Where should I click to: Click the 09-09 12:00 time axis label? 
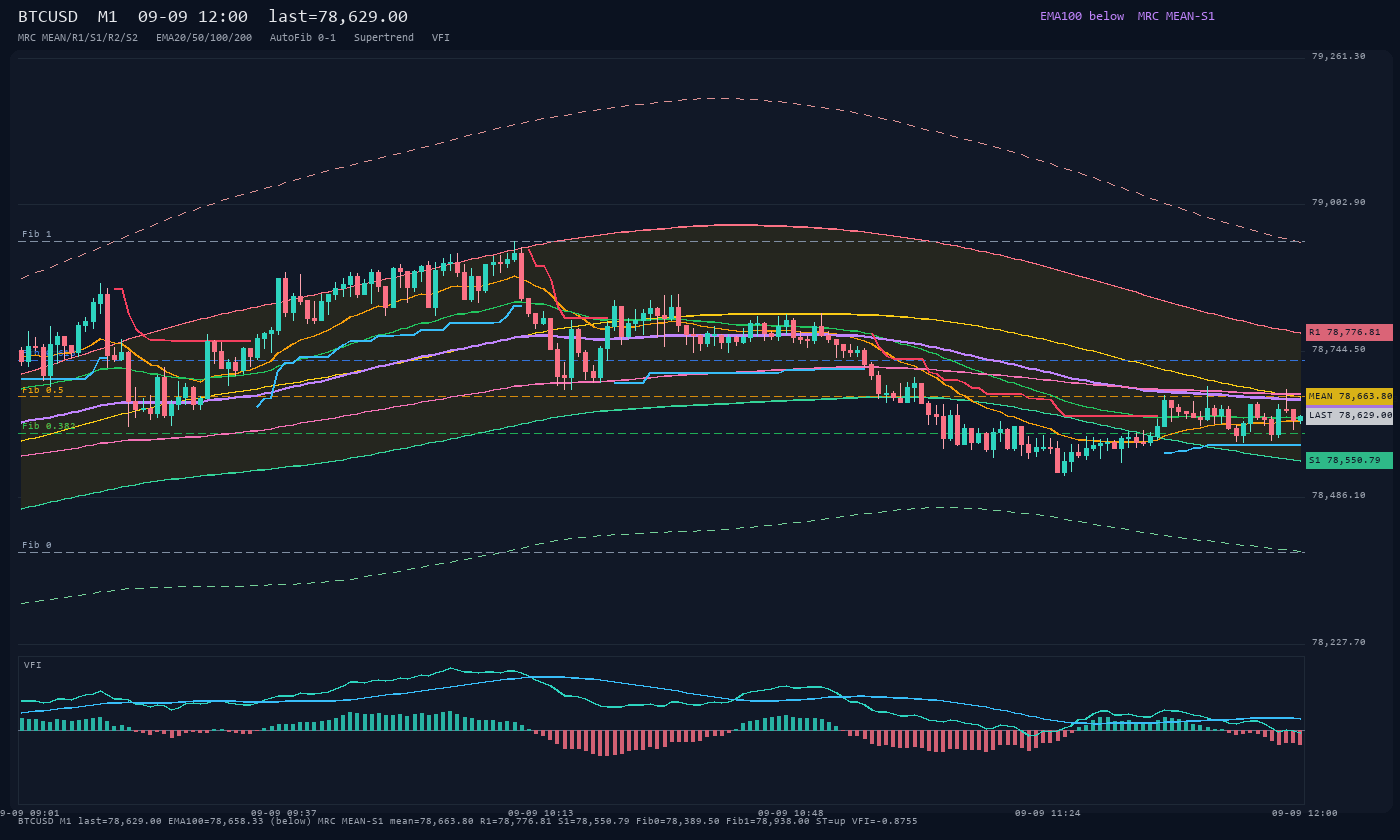coord(1304,813)
